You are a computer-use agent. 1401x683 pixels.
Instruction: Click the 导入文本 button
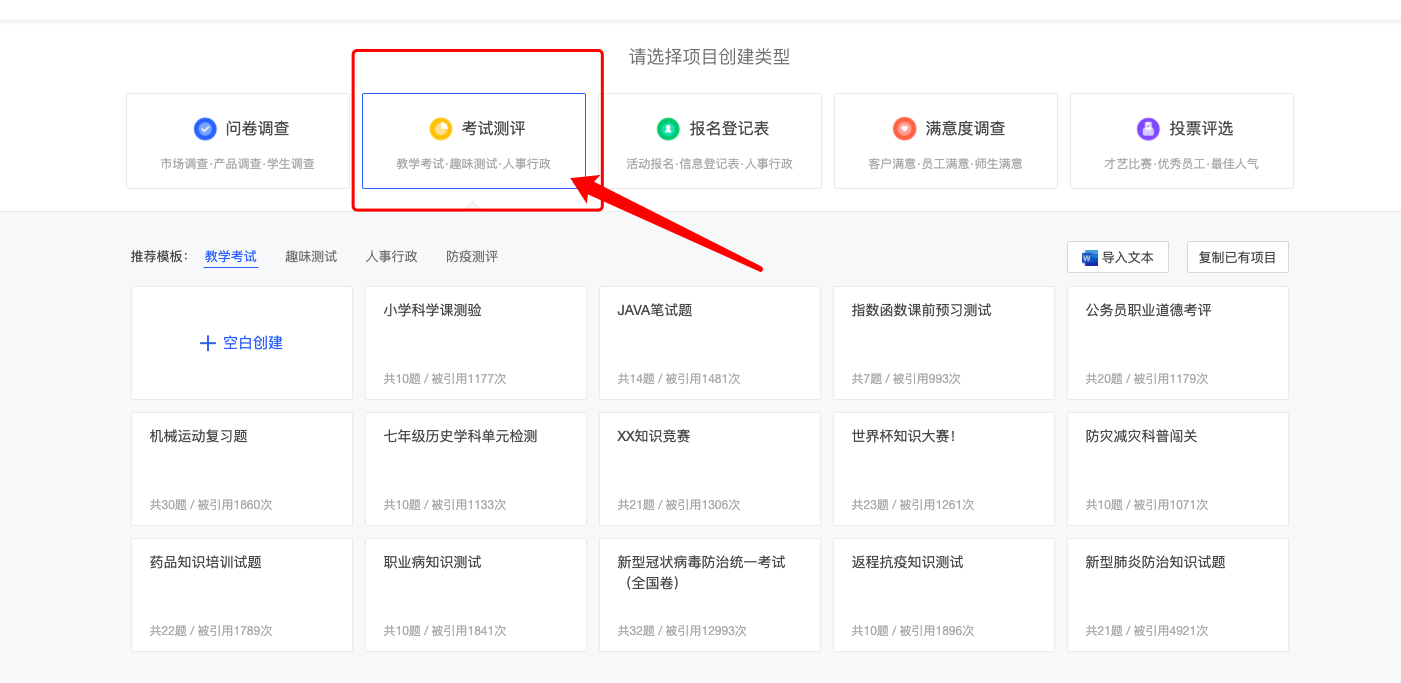tap(1119, 257)
